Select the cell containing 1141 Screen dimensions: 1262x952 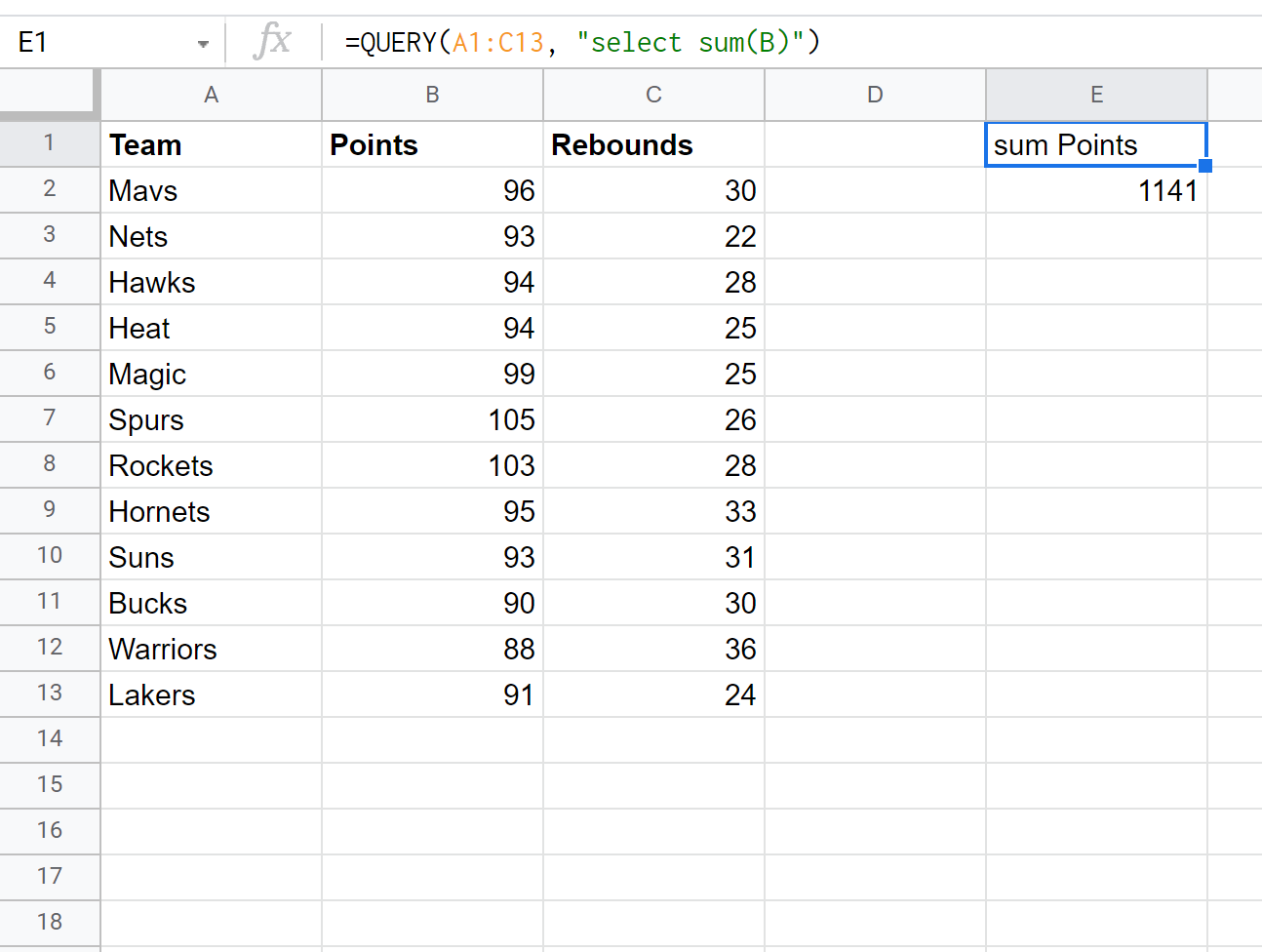[1096, 190]
